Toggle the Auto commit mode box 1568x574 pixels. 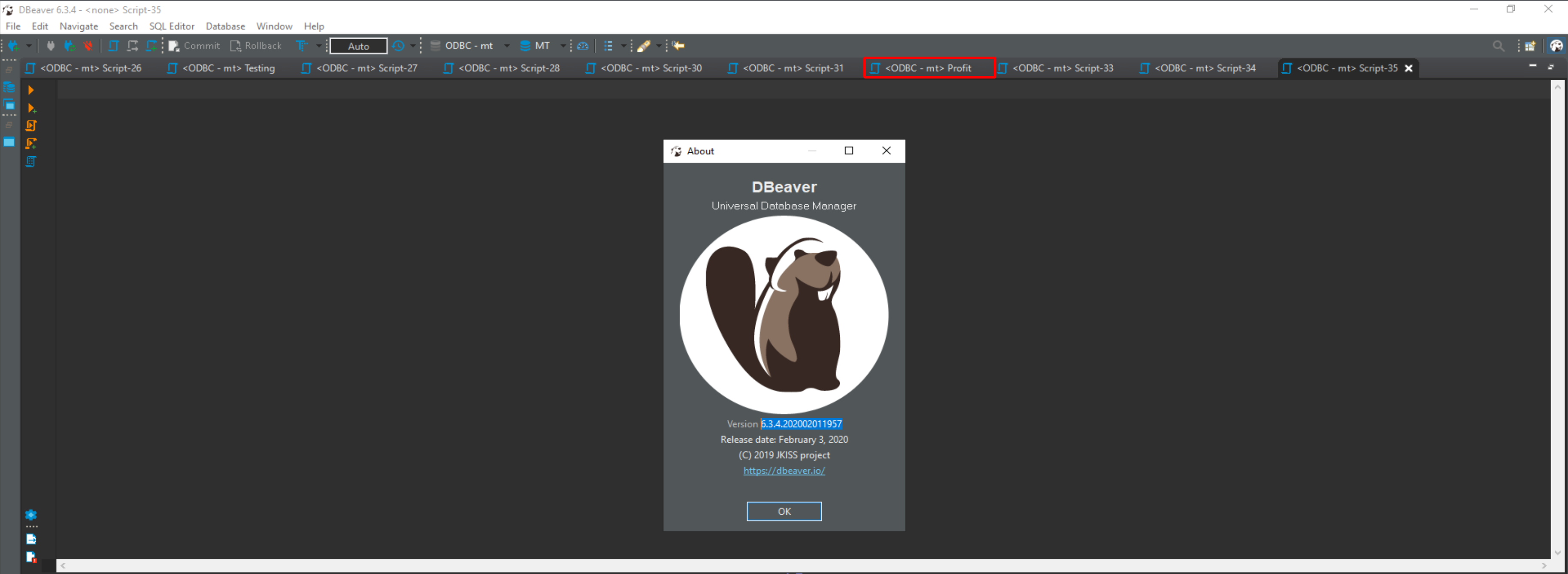point(358,45)
